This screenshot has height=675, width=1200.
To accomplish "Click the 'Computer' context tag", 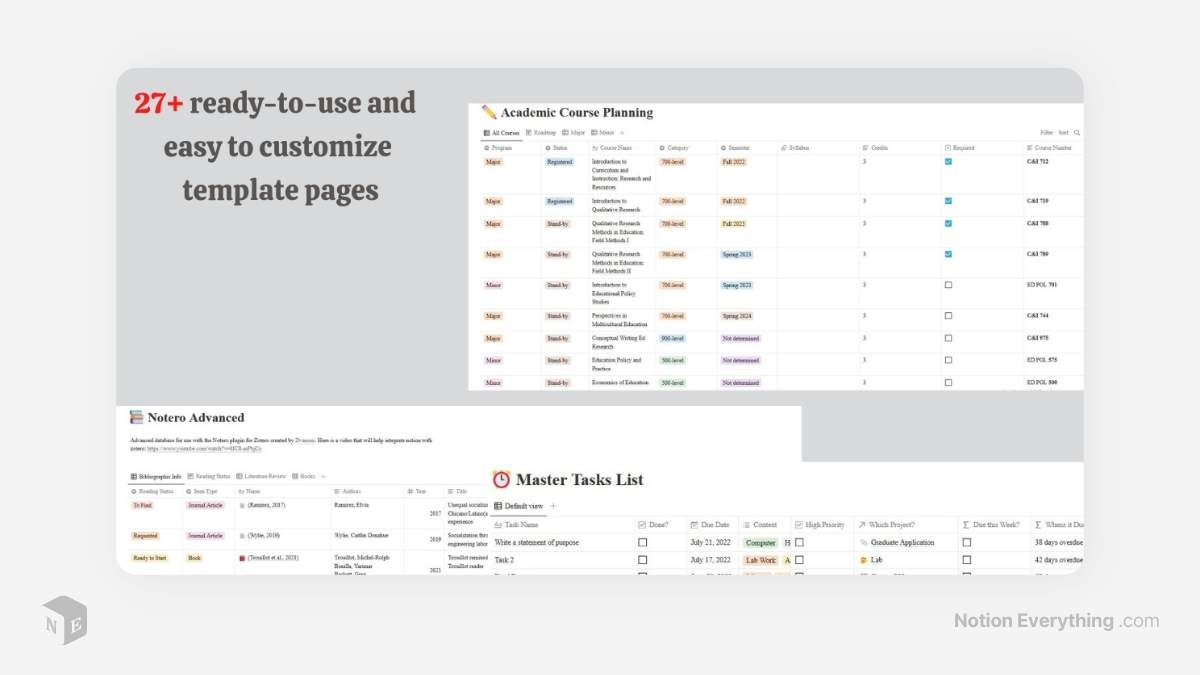I will click(760, 542).
